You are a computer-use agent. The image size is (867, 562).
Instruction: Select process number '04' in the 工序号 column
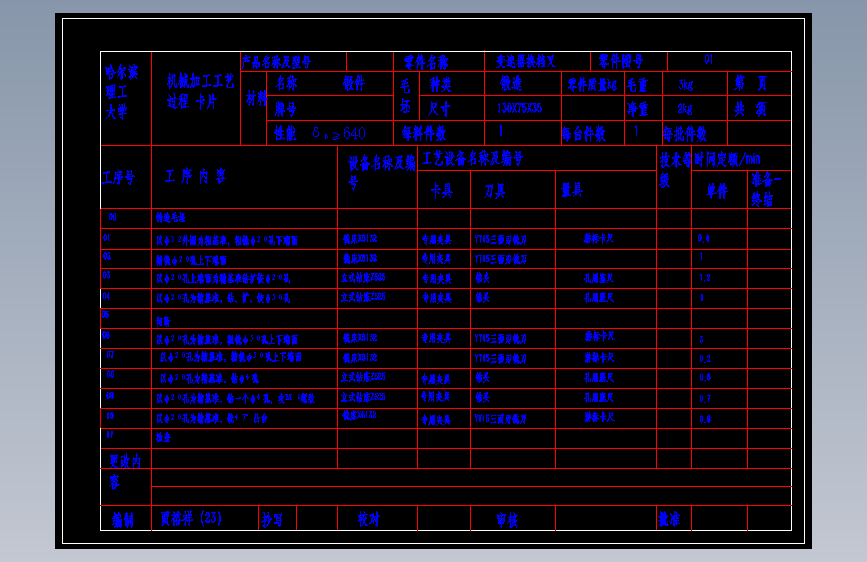106,296
